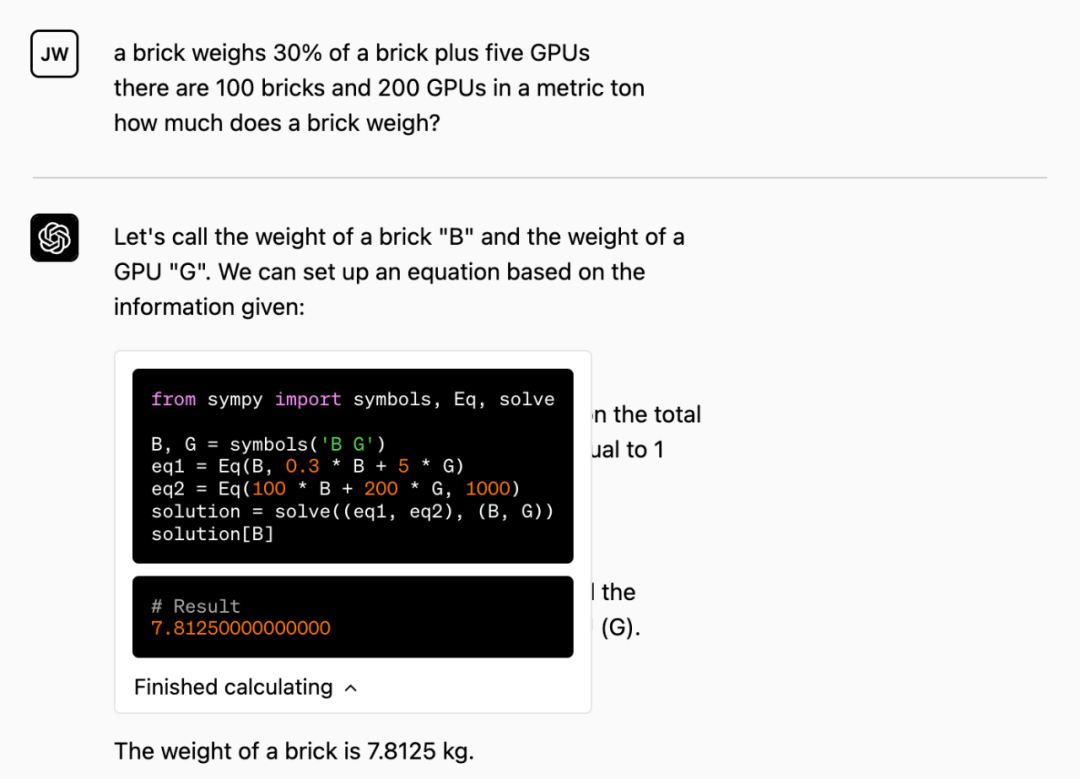Click the "Finished calculating" label
This screenshot has width=1080, height=779.
tap(233, 687)
